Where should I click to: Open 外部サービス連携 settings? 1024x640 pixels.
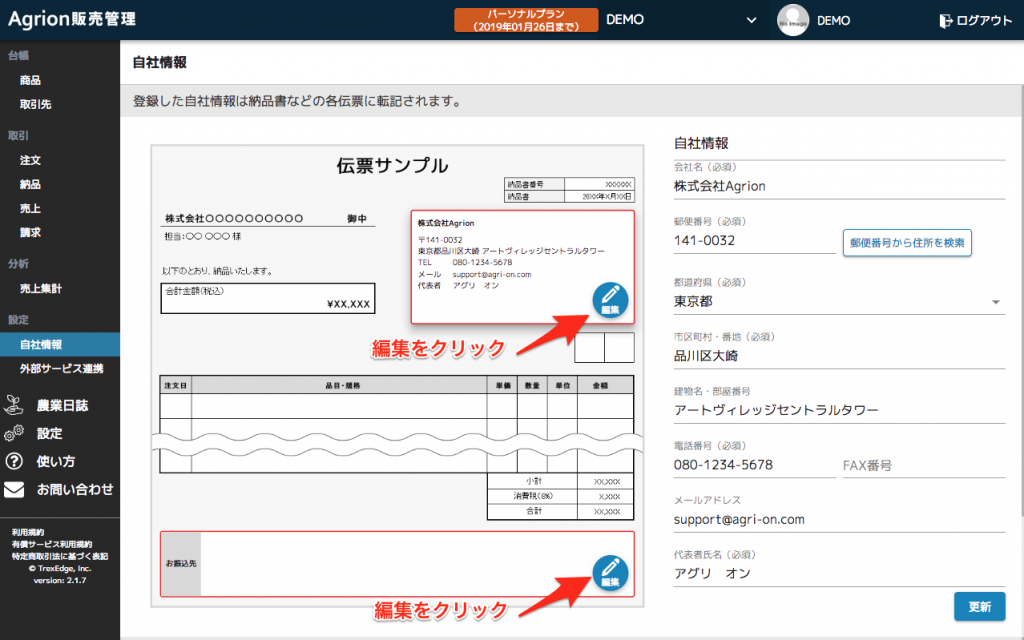click(x=61, y=369)
